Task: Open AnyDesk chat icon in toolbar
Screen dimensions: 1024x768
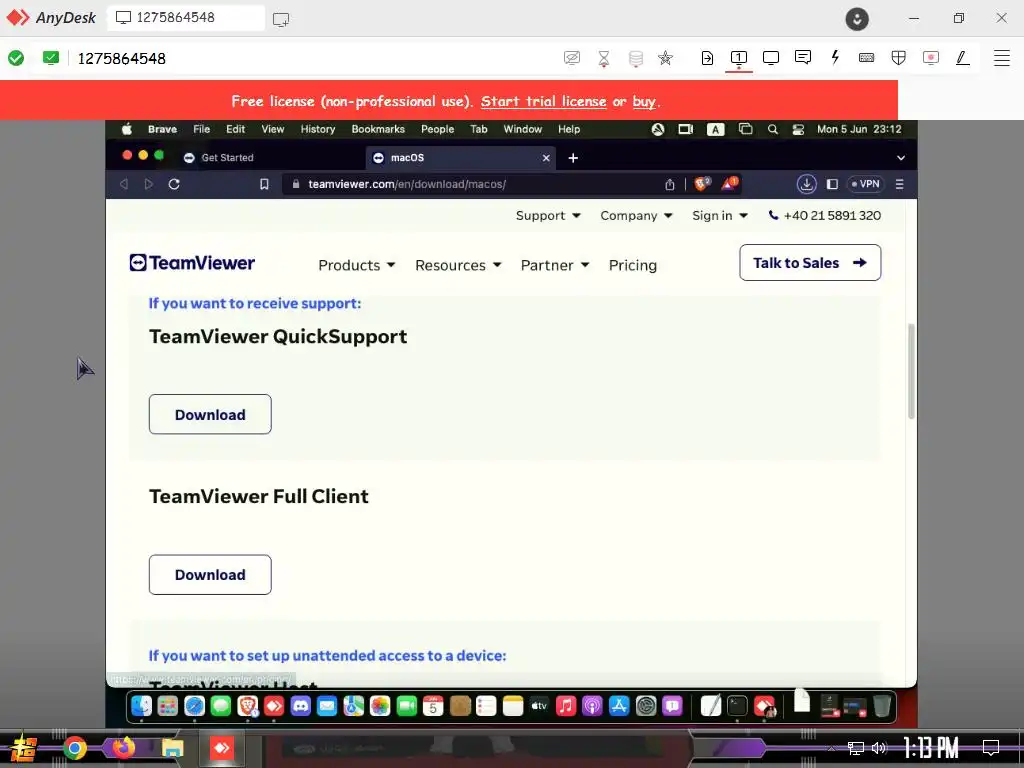Action: point(803,57)
